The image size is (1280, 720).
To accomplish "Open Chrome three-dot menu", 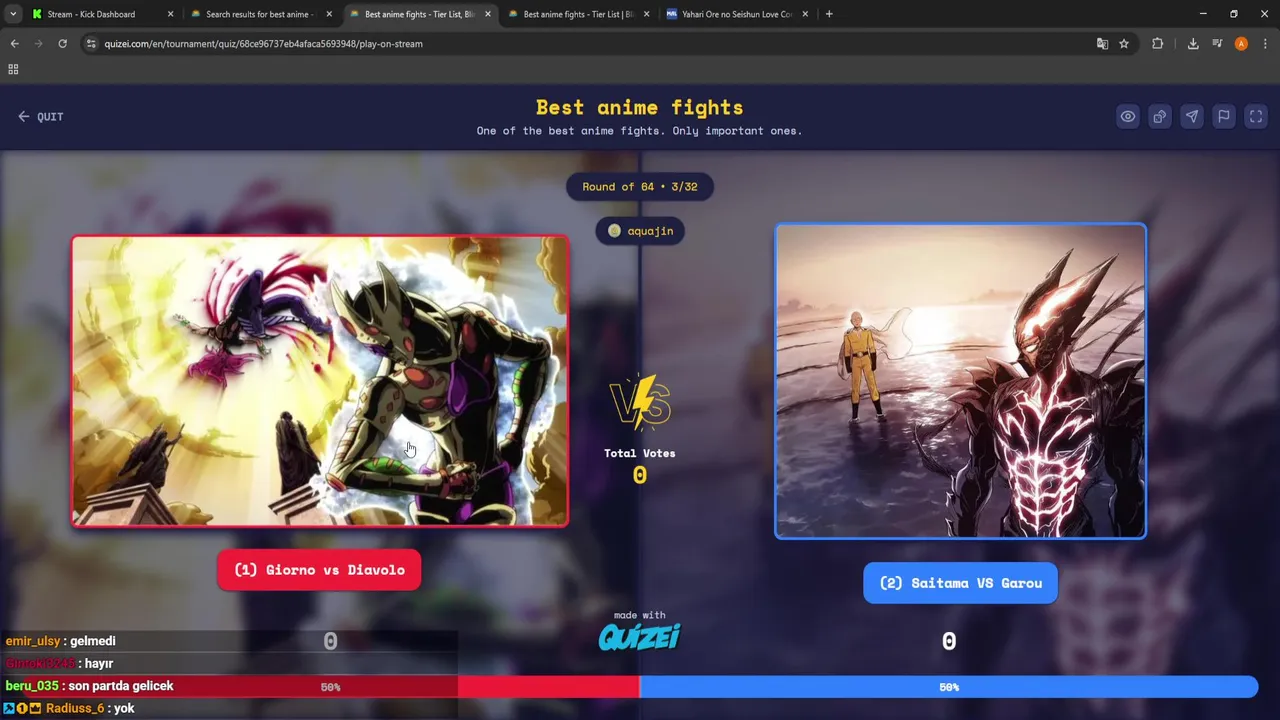I will 1265,44.
